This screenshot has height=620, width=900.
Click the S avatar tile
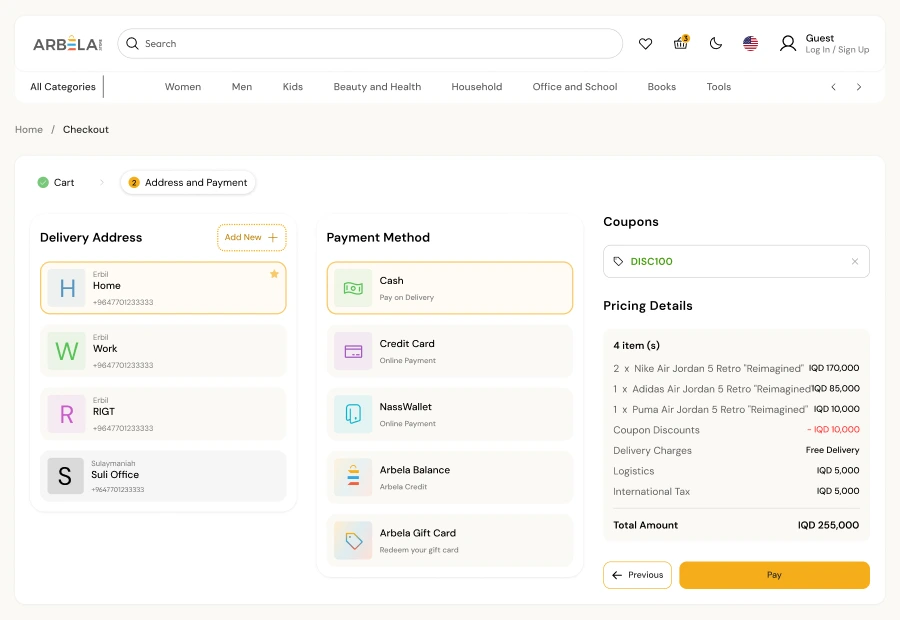(65, 476)
